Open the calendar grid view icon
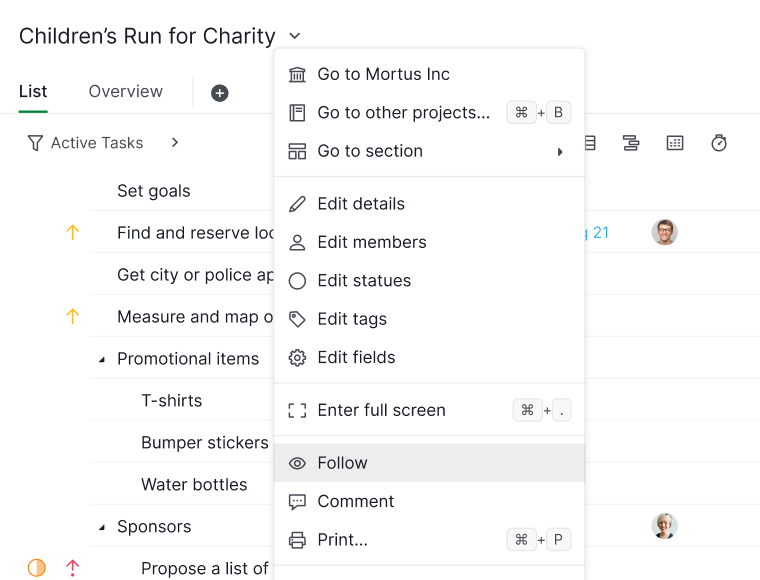This screenshot has width=760, height=580. [675, 143]
